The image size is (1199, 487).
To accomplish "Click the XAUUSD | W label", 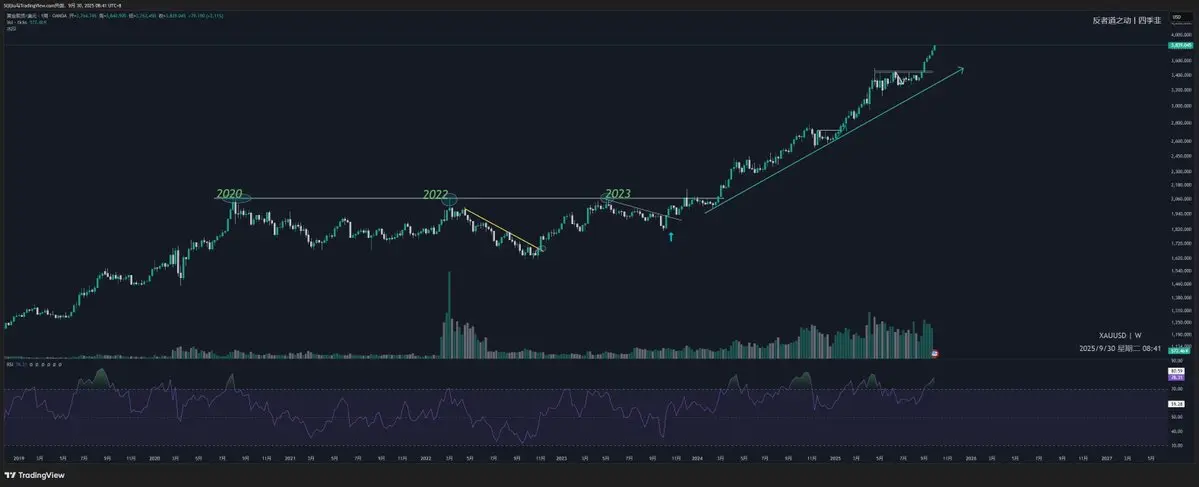I will point(1120,335).
